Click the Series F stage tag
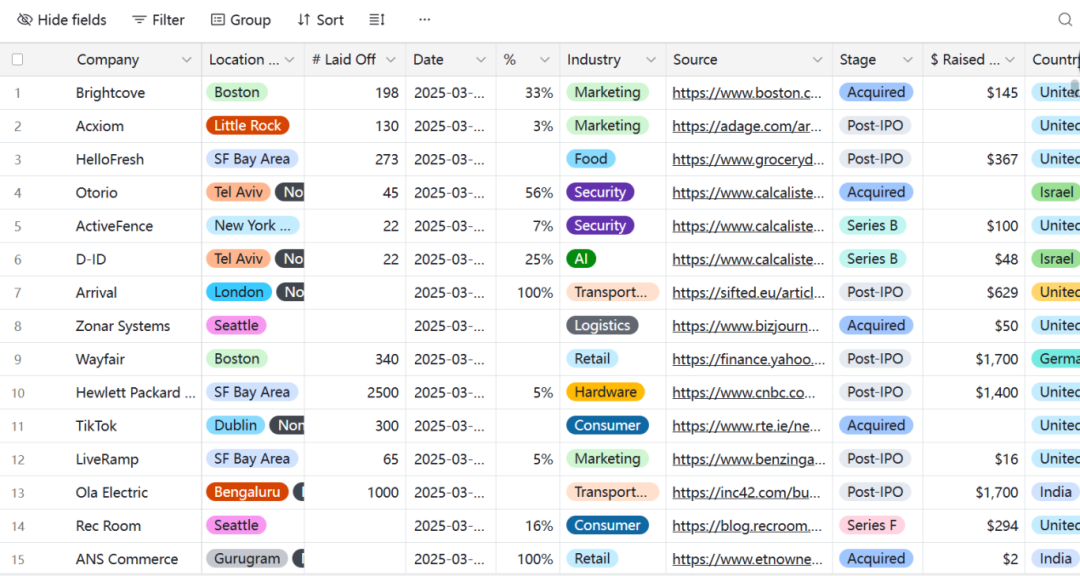The image size is (1080, 576). pyautogui.click(x=872, y=525)
